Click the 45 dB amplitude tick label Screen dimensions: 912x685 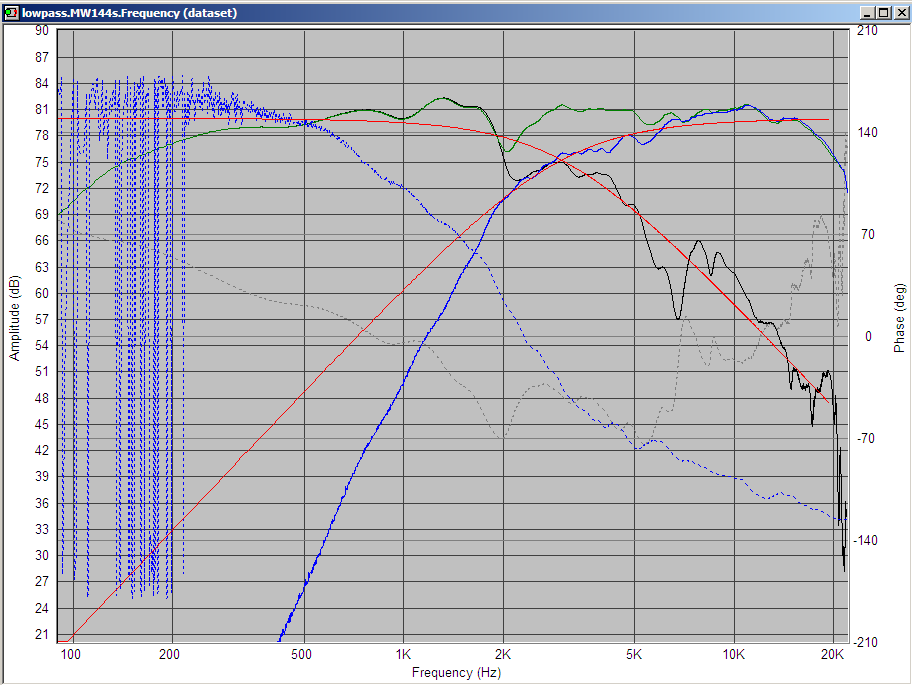coord(42,424)
